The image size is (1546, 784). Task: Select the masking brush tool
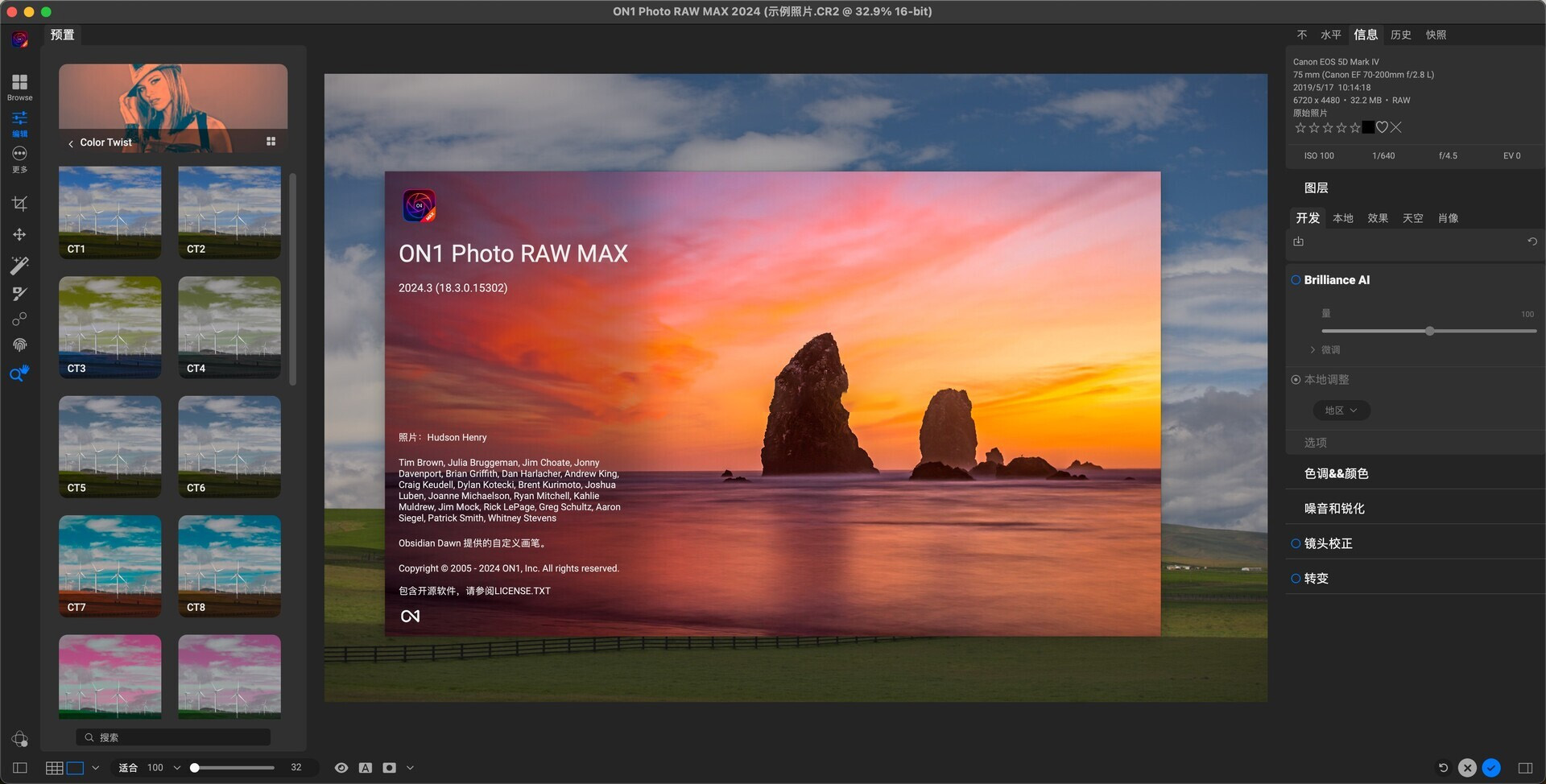click(19, 294)
